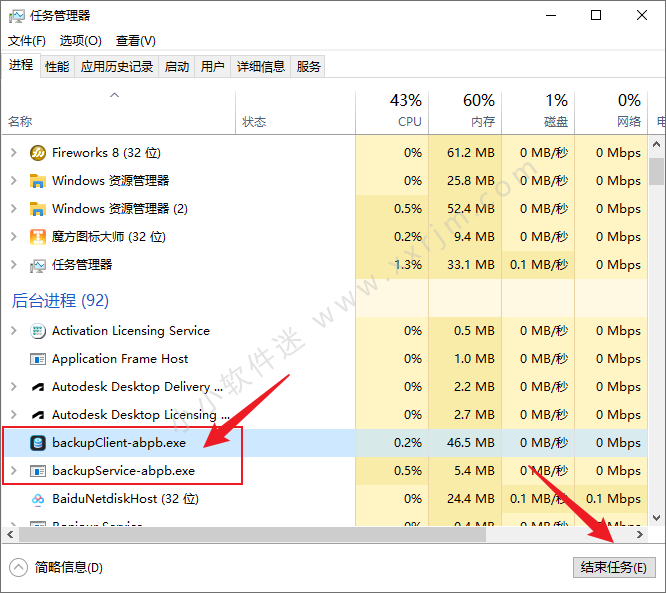The image size is (666, 593).
Task: Open the 文件(F) menu
Action: point(27,41)
